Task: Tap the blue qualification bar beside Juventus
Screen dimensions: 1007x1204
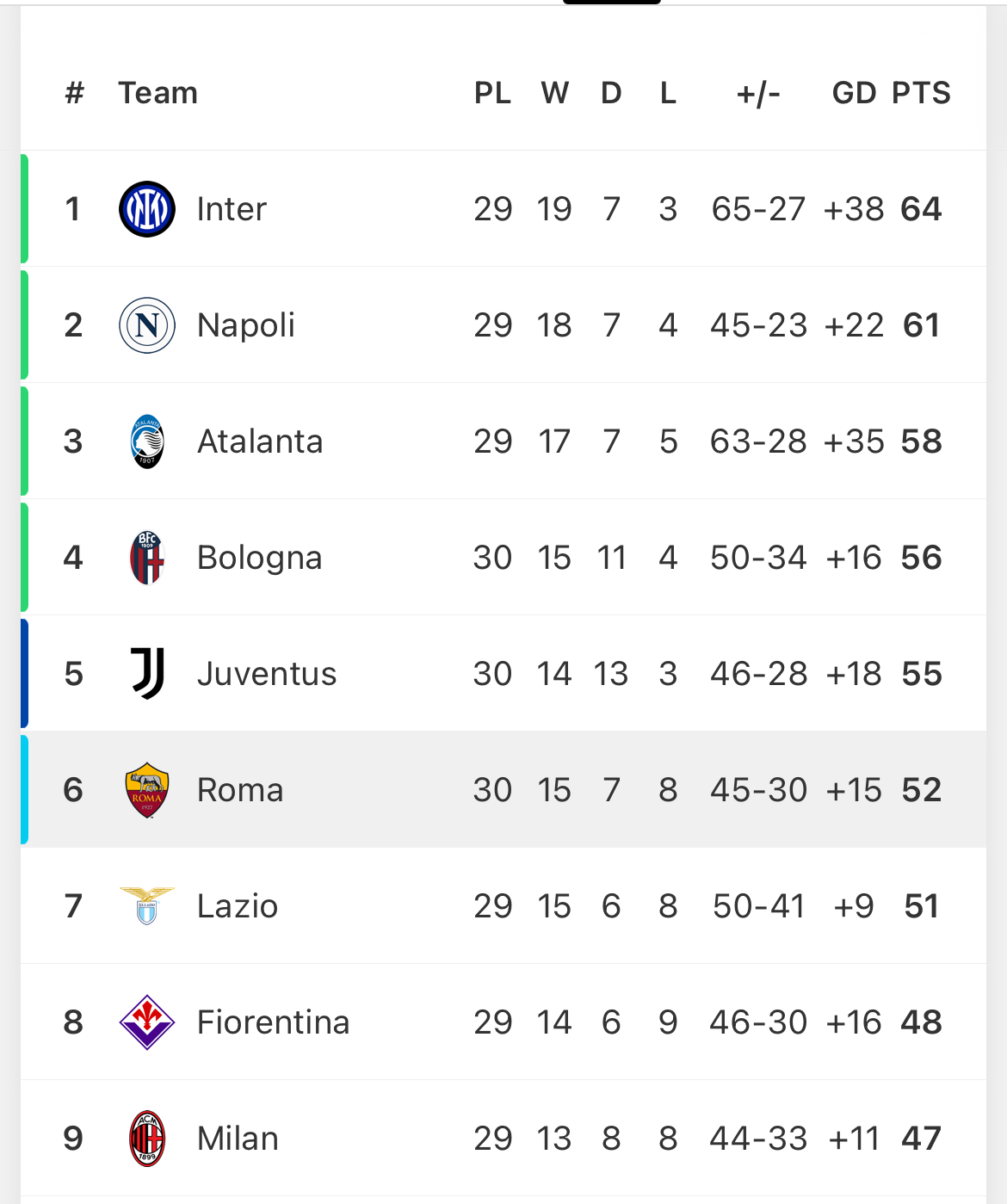Action: [24, 673]
